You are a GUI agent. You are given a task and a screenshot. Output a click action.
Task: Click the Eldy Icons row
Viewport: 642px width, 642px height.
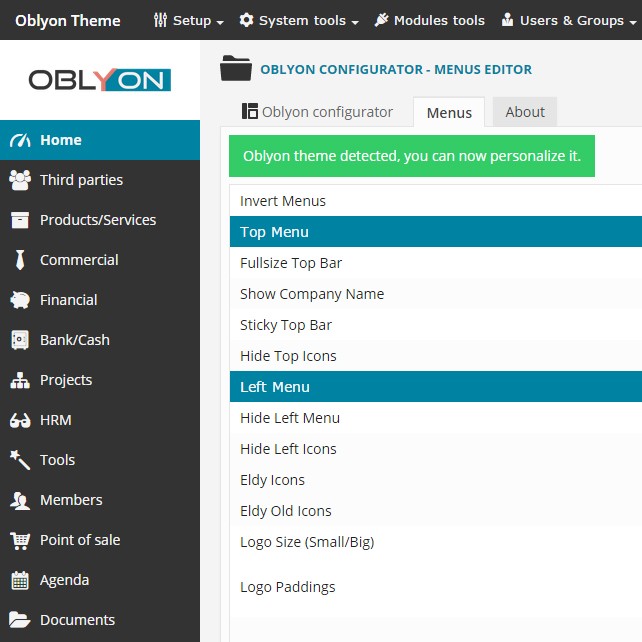(436, 480)
